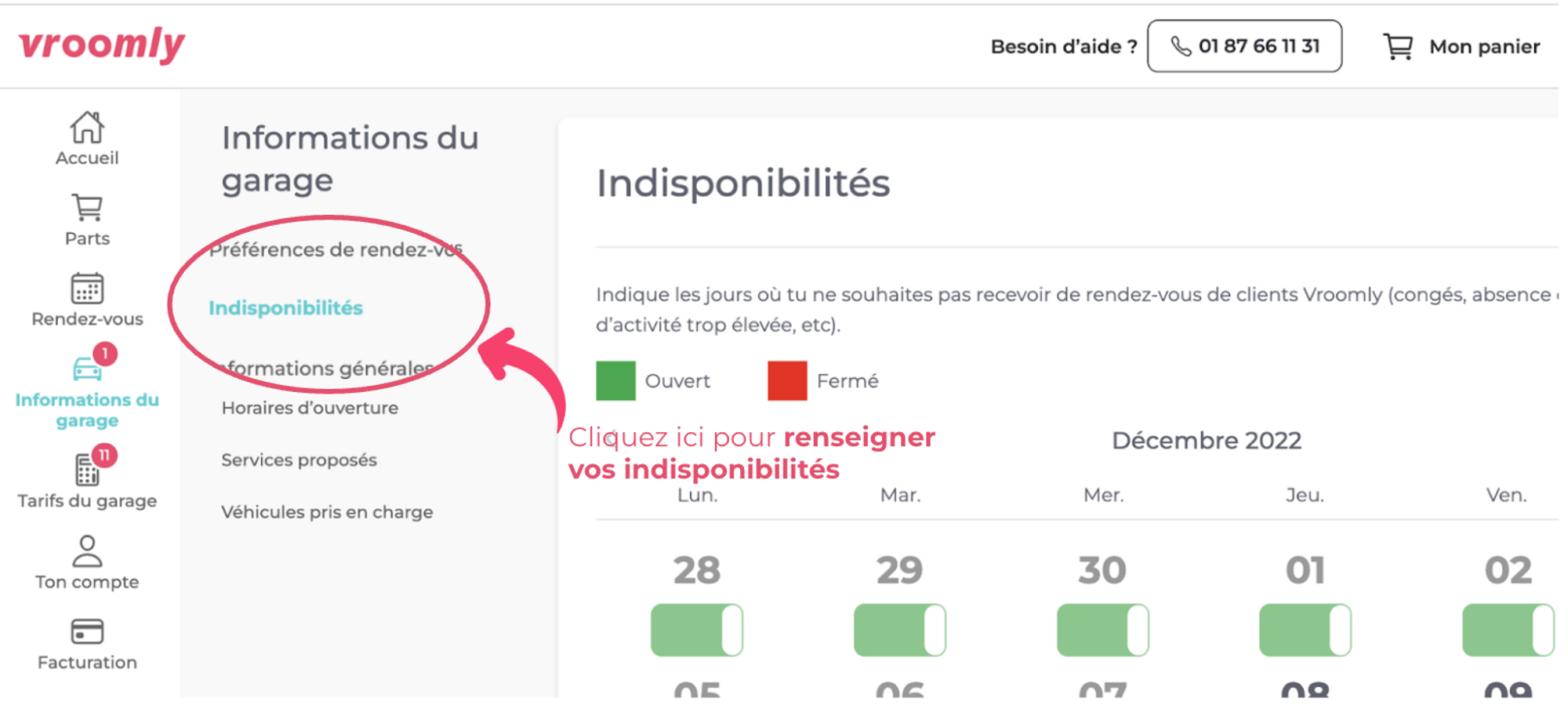Open the Parts cart icon in sidebar
The height and width of the screenshot is (705, 1568).
click(x=87, y=208)
